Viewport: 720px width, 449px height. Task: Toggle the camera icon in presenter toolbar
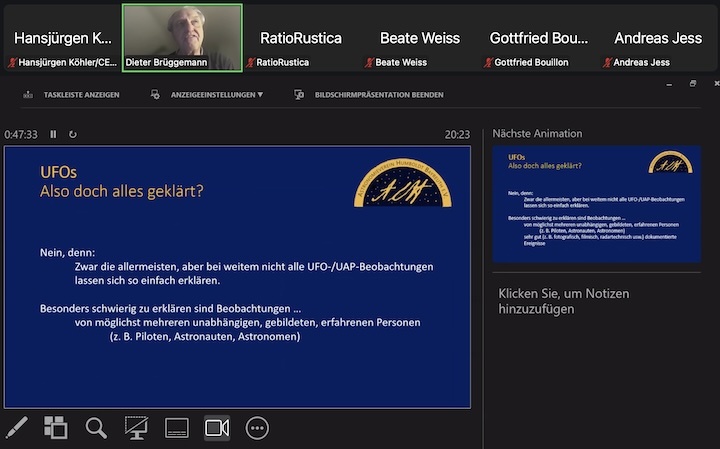coord(217,428)
